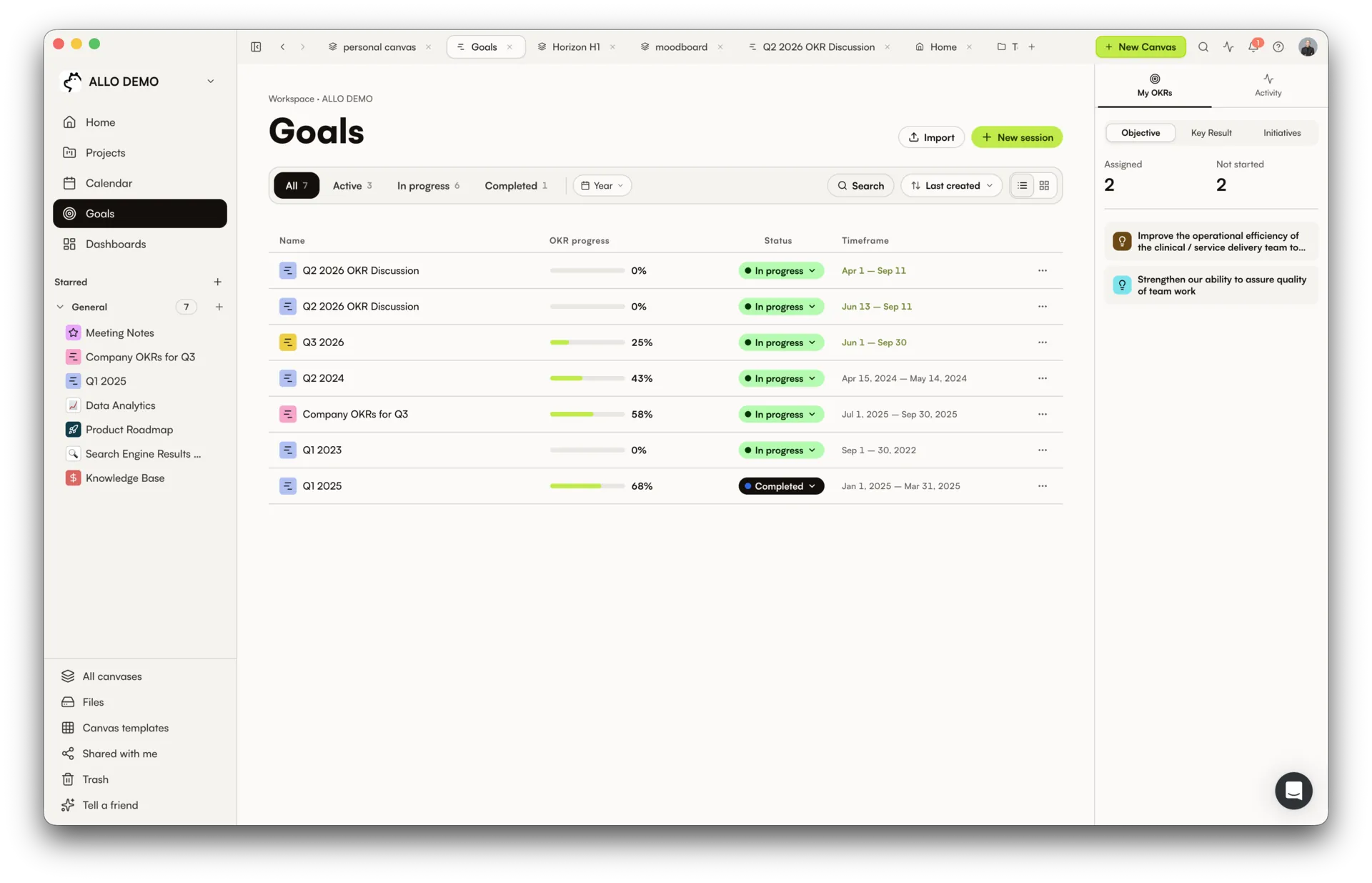Change status of Q3 2026
The width and height of the screenshot is (1372, 883).
point(781,342)
